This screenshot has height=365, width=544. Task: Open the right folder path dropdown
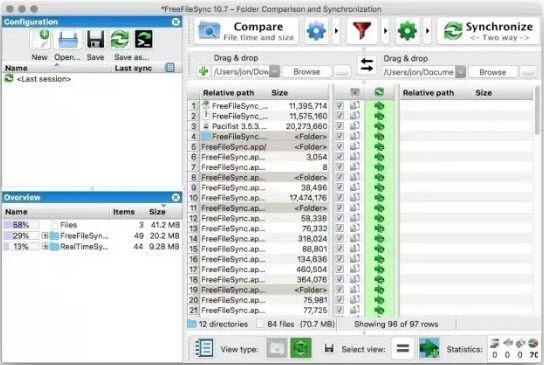(460, 72)
